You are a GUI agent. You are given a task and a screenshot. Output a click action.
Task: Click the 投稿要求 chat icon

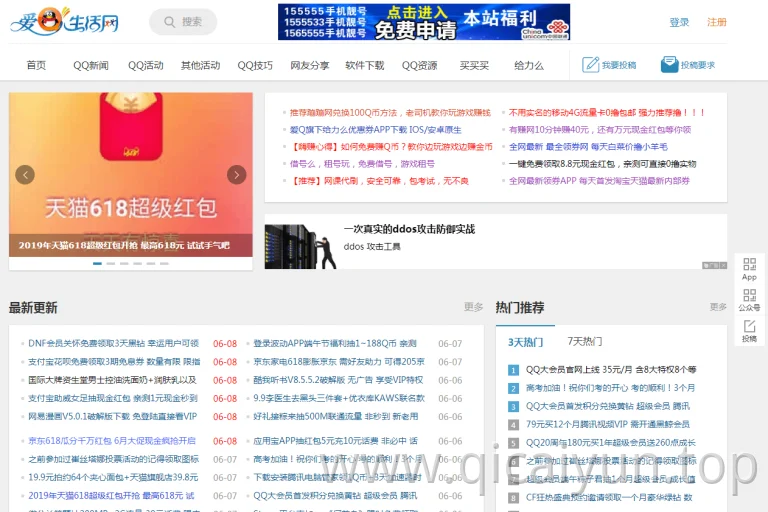tap(669, 65)
